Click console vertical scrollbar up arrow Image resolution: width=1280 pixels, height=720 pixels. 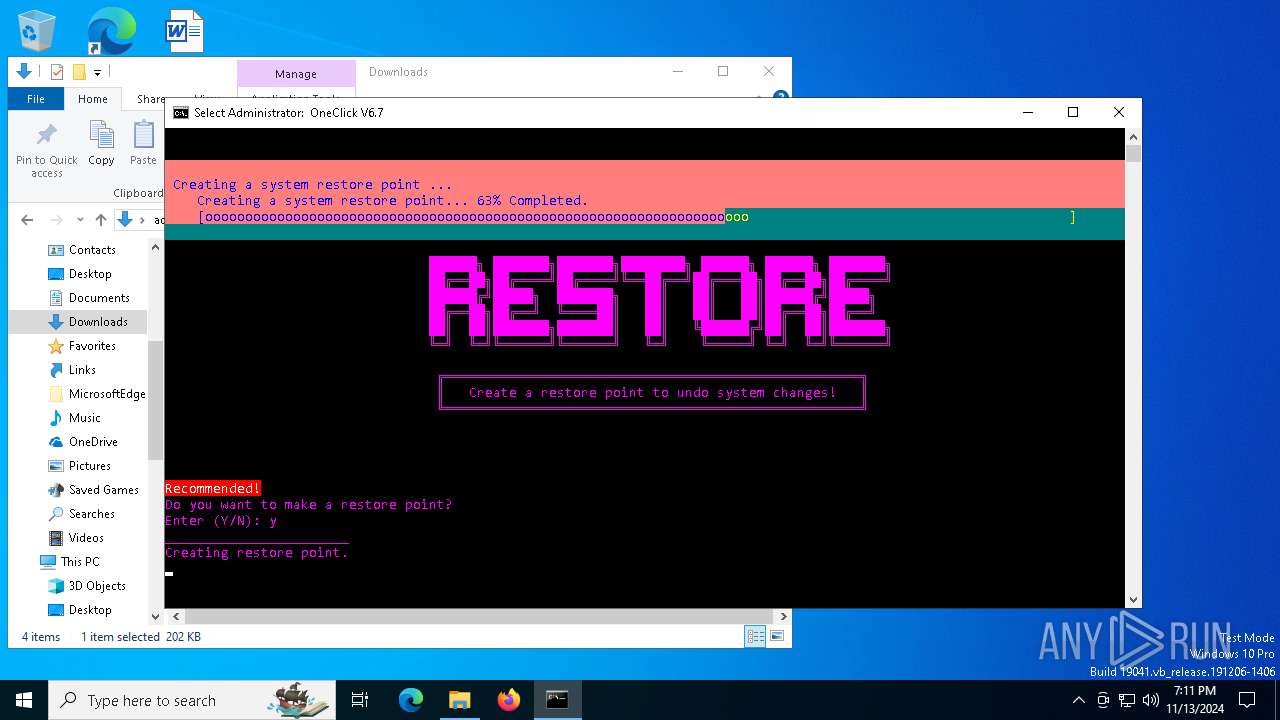pyautogui.click(x=1133, y=137)
